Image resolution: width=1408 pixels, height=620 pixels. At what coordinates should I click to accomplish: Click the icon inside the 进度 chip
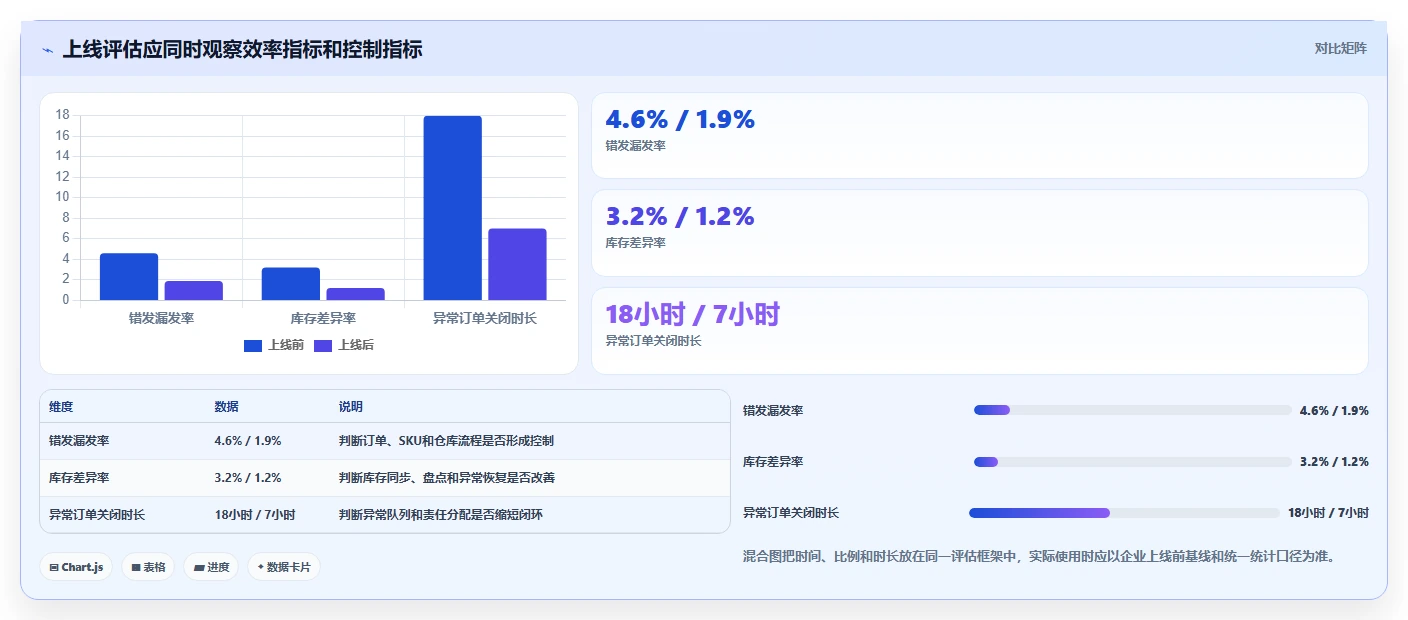click(x=199, y=567)
